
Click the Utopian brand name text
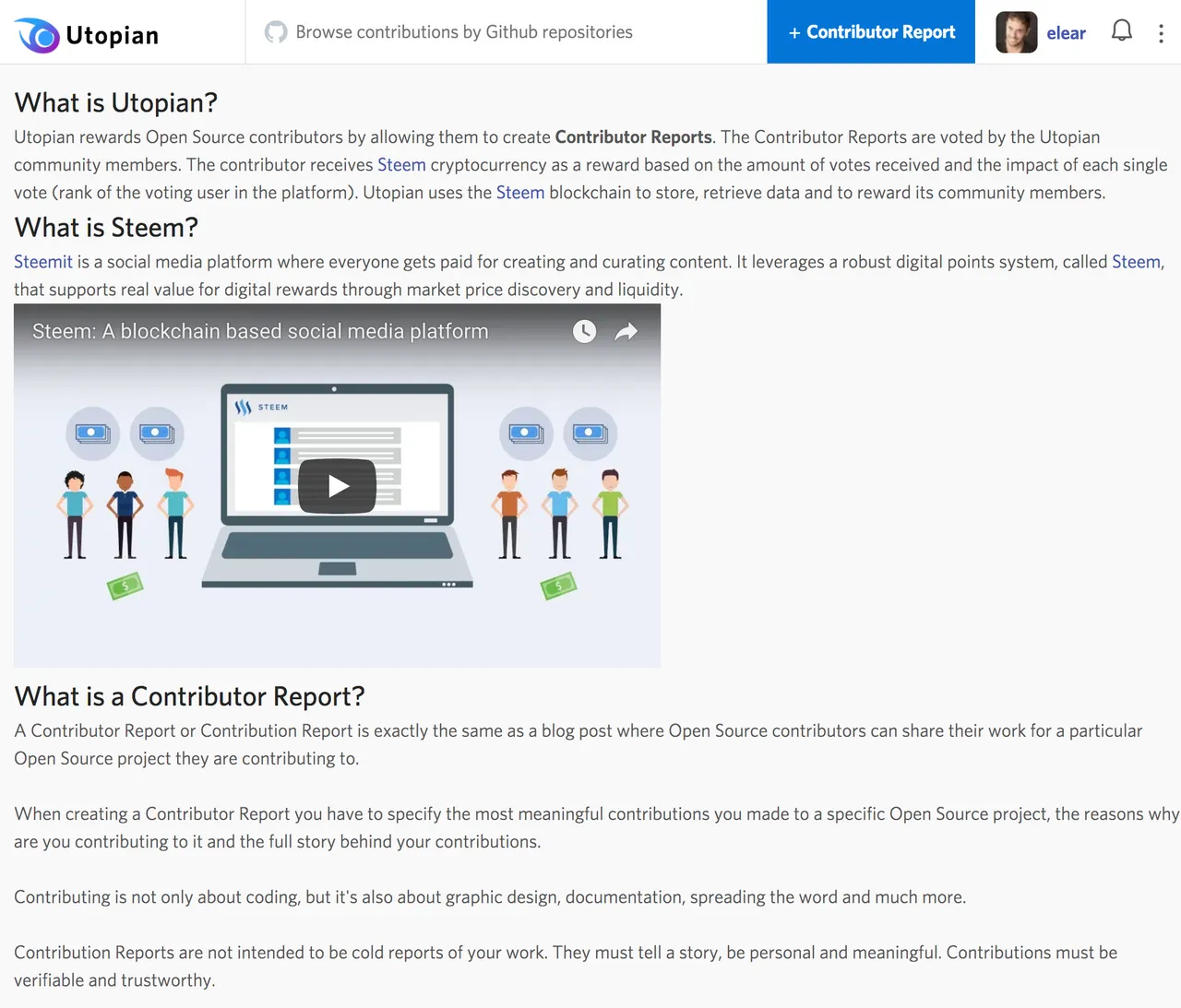pyautogui.click(x=113, y=35)
